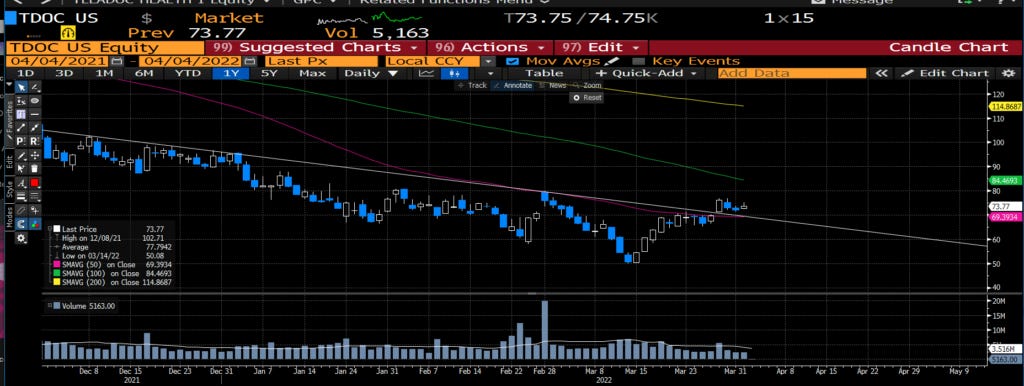Screen dimensions: 1024x386
Task: Open the line thickness style option
Action: (21, 196)
